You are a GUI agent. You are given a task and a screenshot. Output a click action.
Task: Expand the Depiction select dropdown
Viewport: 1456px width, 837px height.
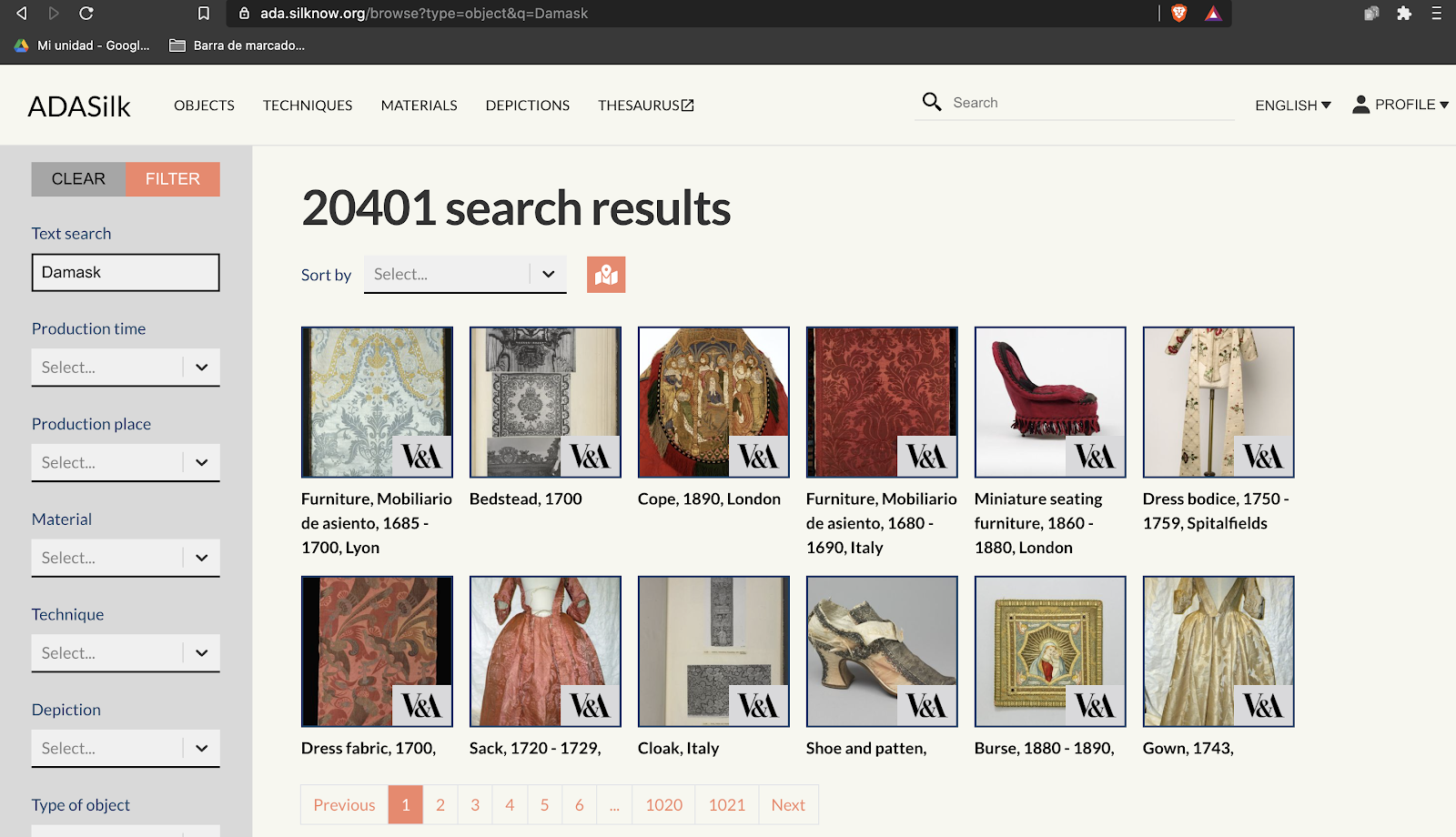pos(126,749)
